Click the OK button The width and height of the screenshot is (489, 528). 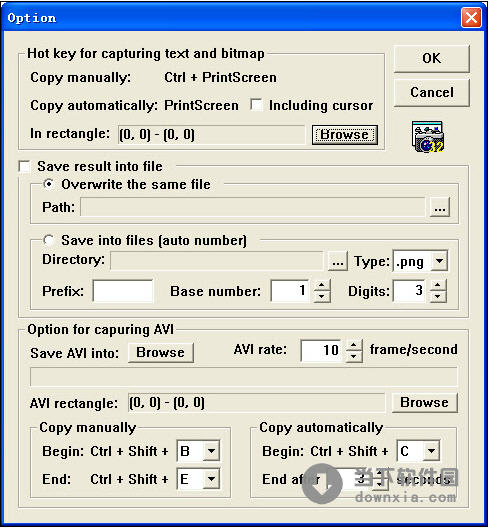click(x=431, y=59)
